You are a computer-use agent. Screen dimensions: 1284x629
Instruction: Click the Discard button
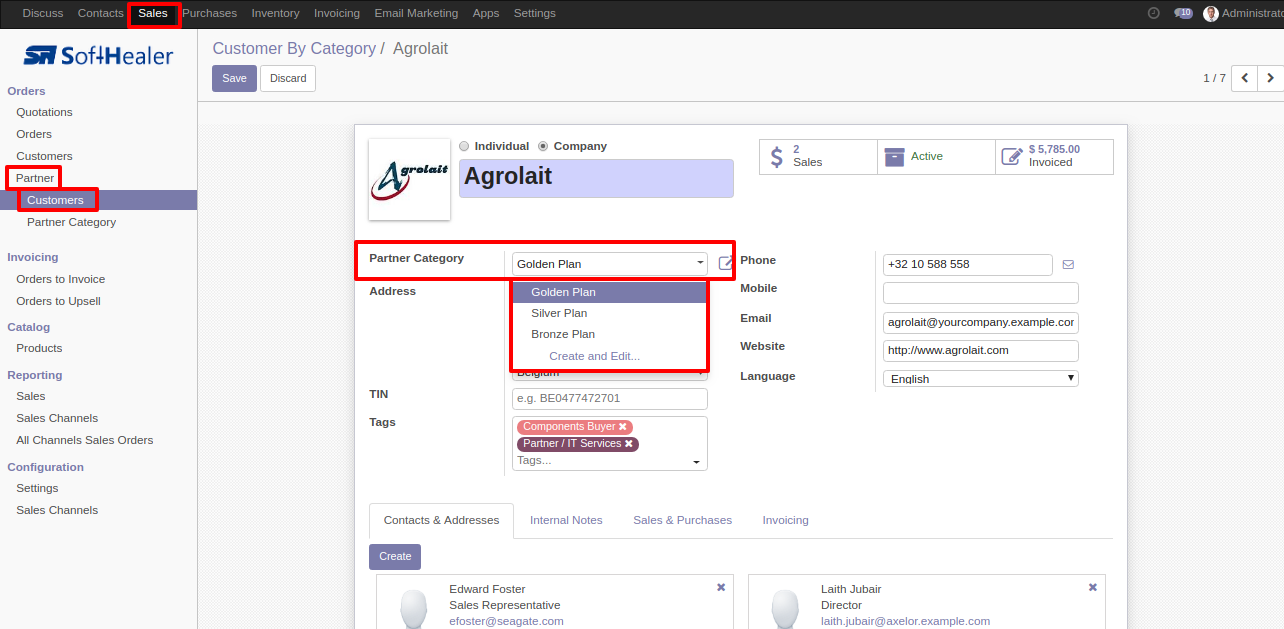(288, 78)
